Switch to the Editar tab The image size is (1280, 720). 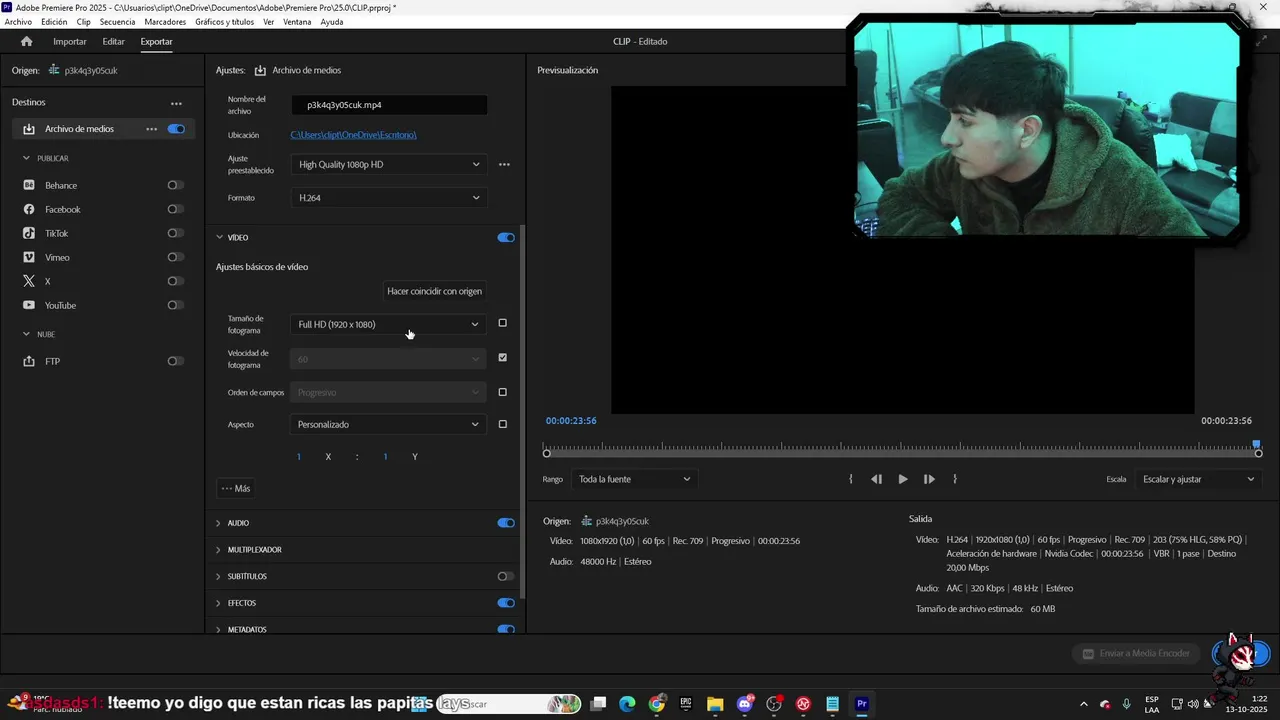tap(113, 41)
